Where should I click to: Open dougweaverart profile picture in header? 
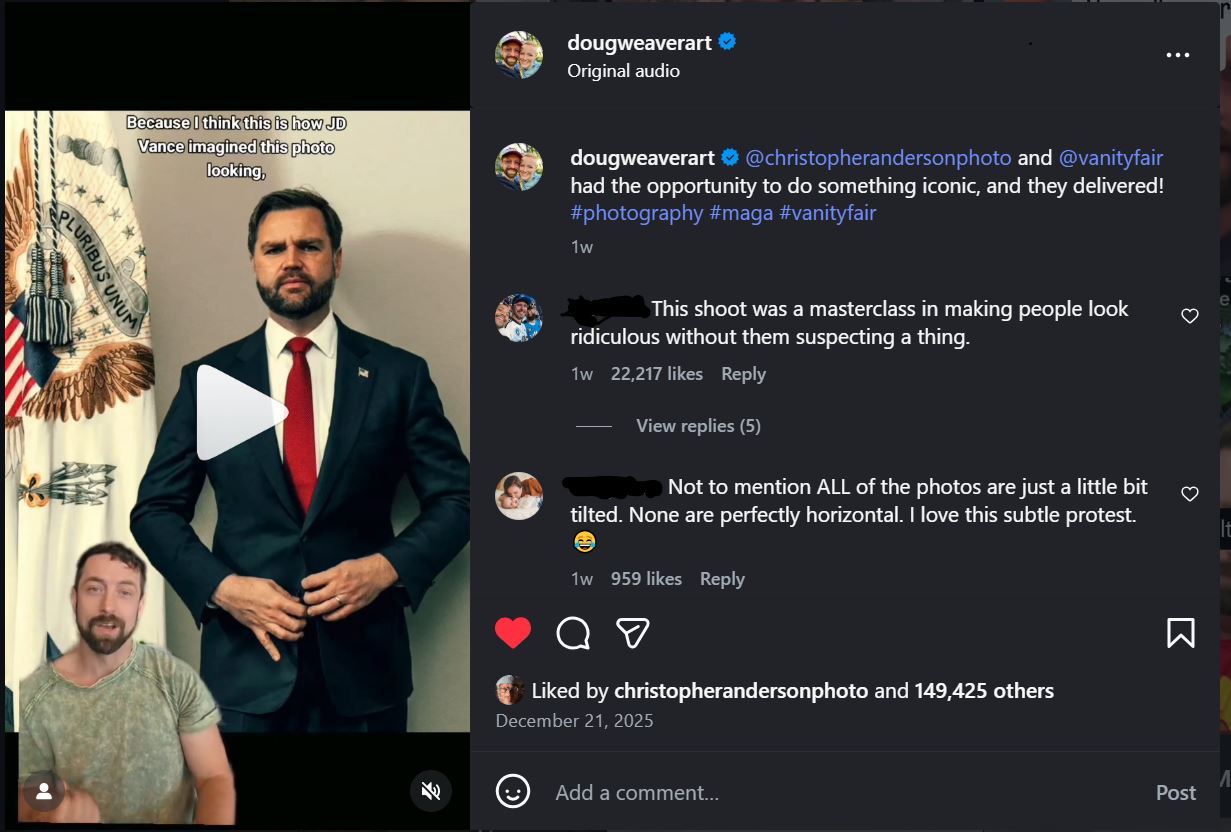[519, 55]
